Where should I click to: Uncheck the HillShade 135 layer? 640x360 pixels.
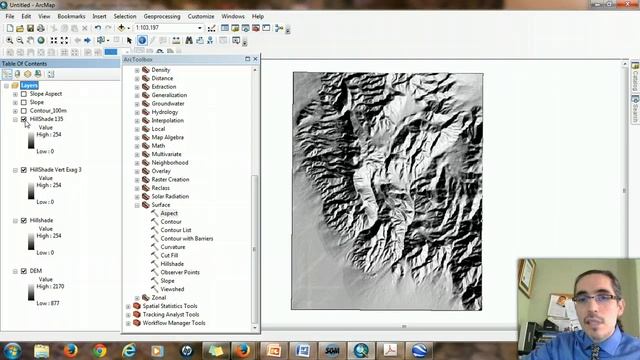pyautogui.click(x=24, y=119)
